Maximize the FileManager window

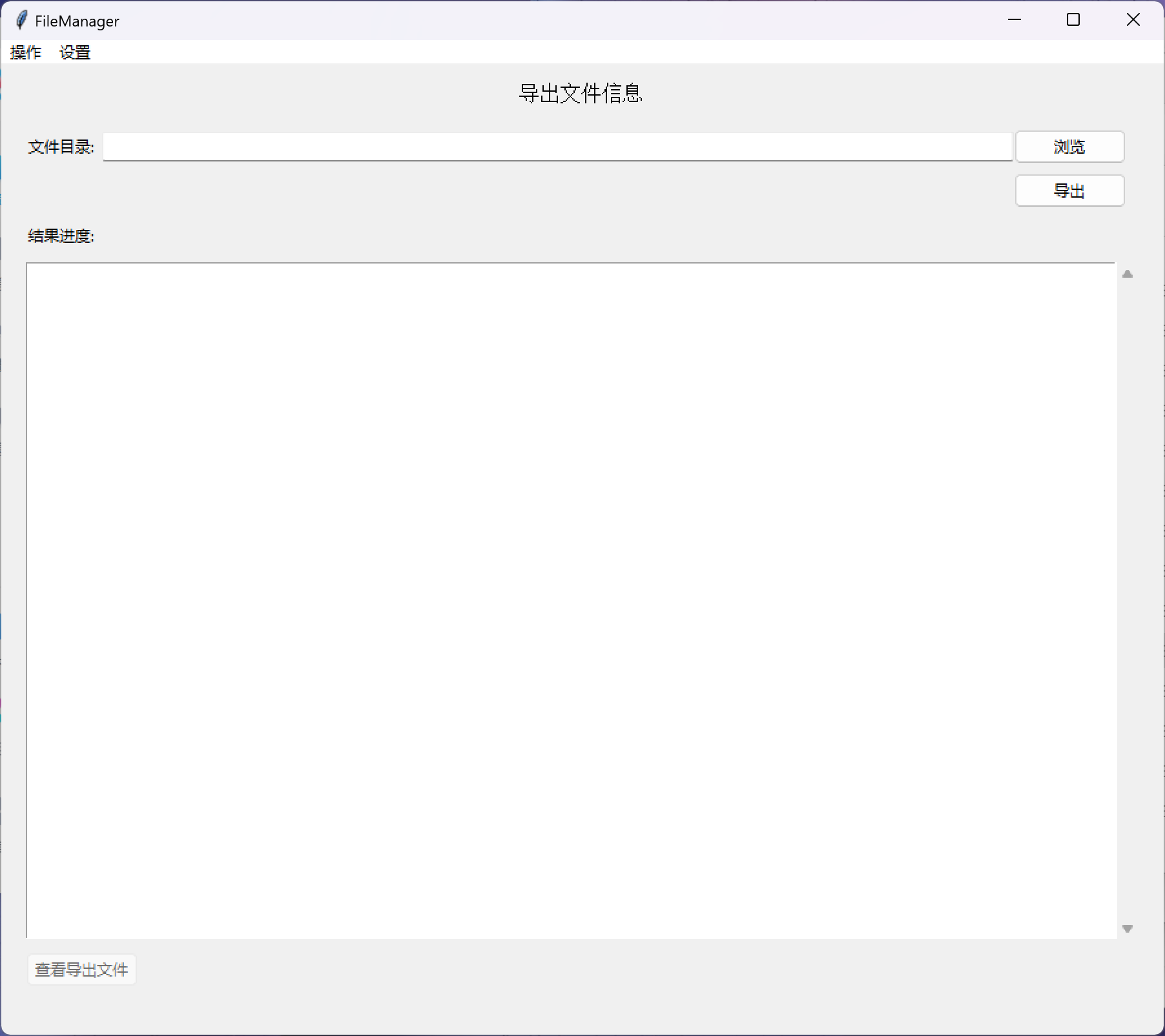click(x=1073, y=20)
